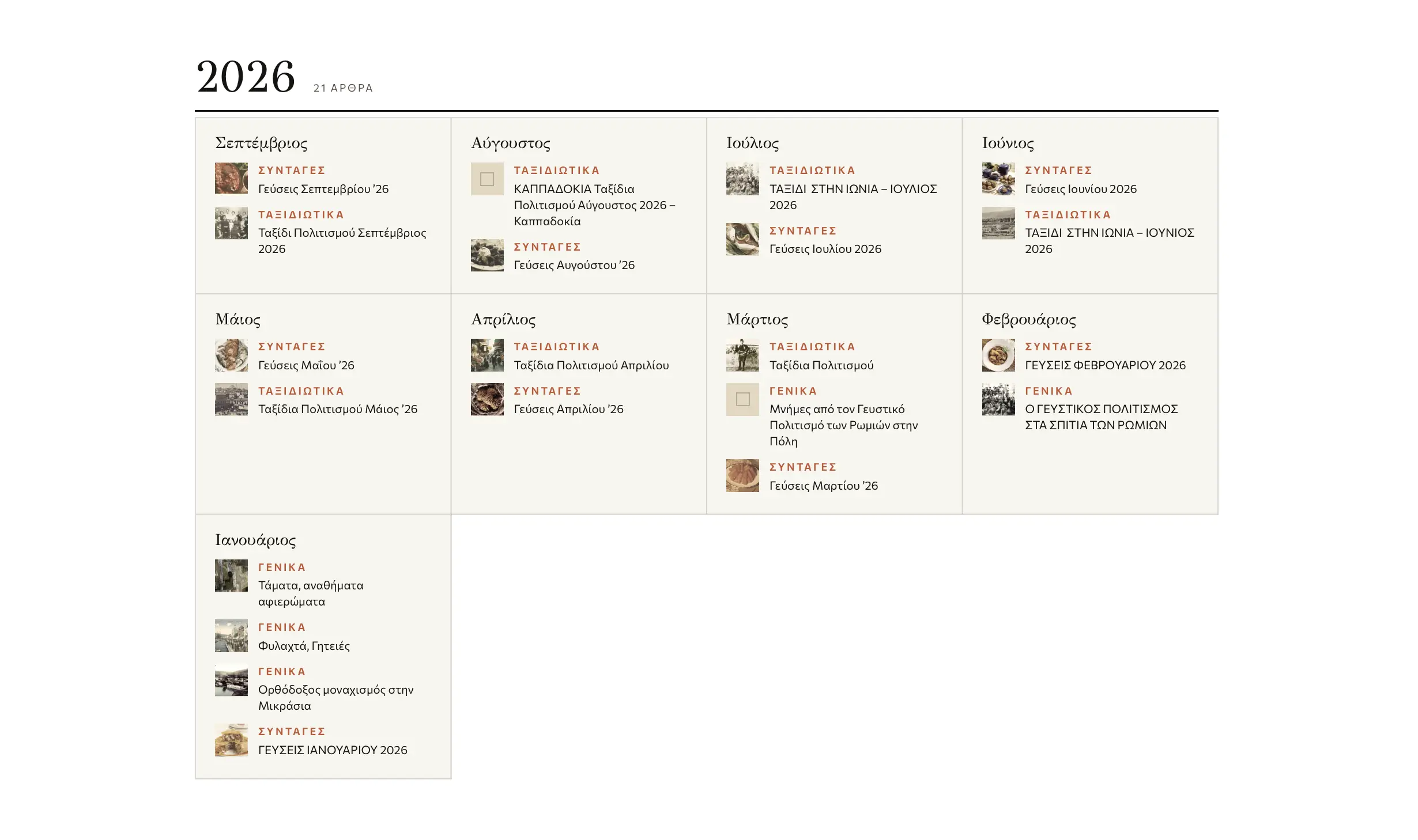Click thumbnail of Ταξίδι Πολιτισμού Σεπτέμβριος 2026
The image size is (1418, 840).
pos(231,223)
